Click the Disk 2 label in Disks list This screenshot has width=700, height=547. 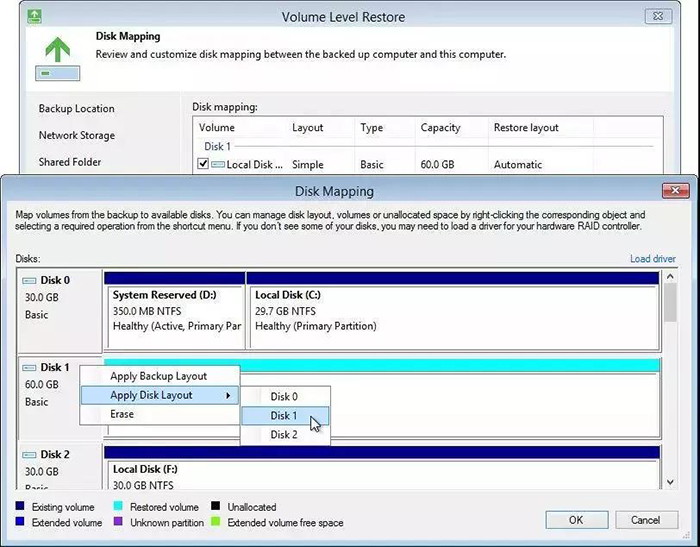pos(55,455)
